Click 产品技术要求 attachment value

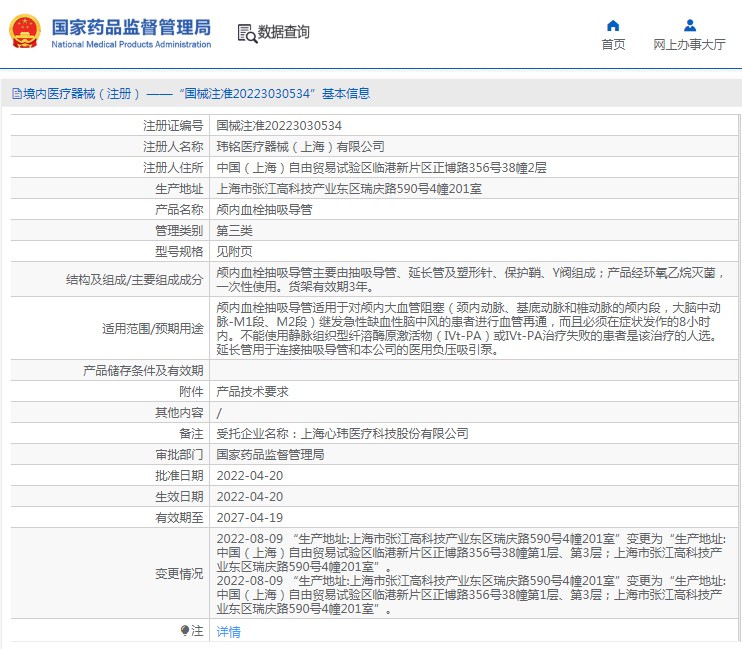pos(252,391)
